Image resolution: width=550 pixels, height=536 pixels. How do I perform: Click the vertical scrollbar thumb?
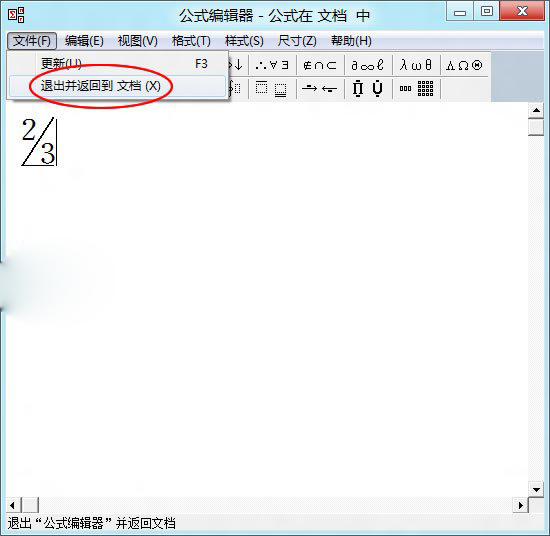coord(536,127)
